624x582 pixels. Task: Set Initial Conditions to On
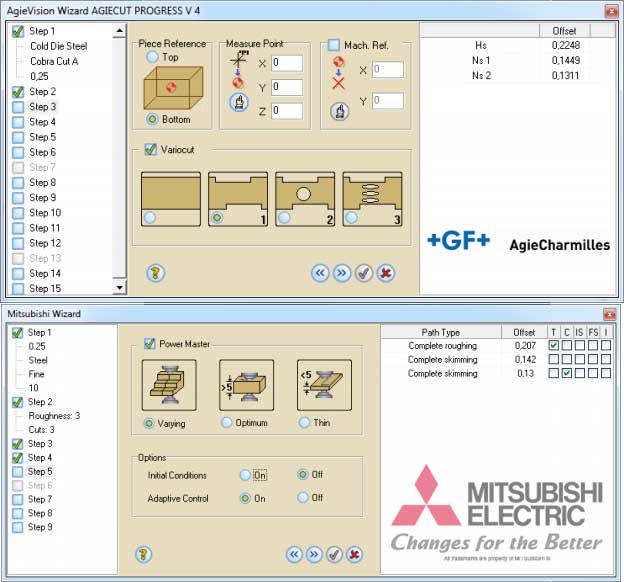[245, 475]
